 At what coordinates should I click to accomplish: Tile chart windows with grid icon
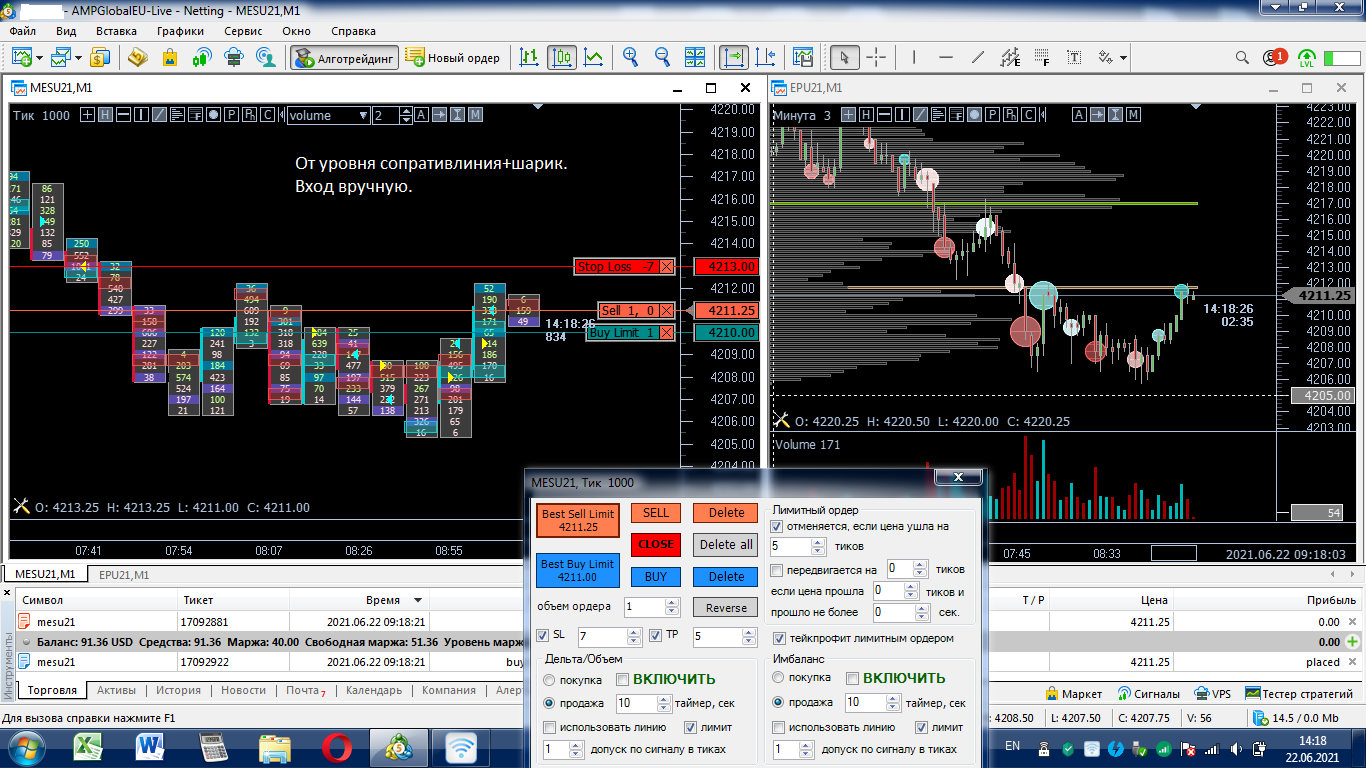[695, 58]
